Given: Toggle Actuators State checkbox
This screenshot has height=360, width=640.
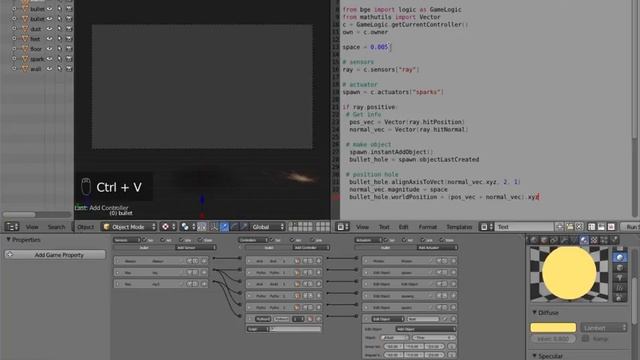Looking at the screenshot, I should click(x=442, y=240).
